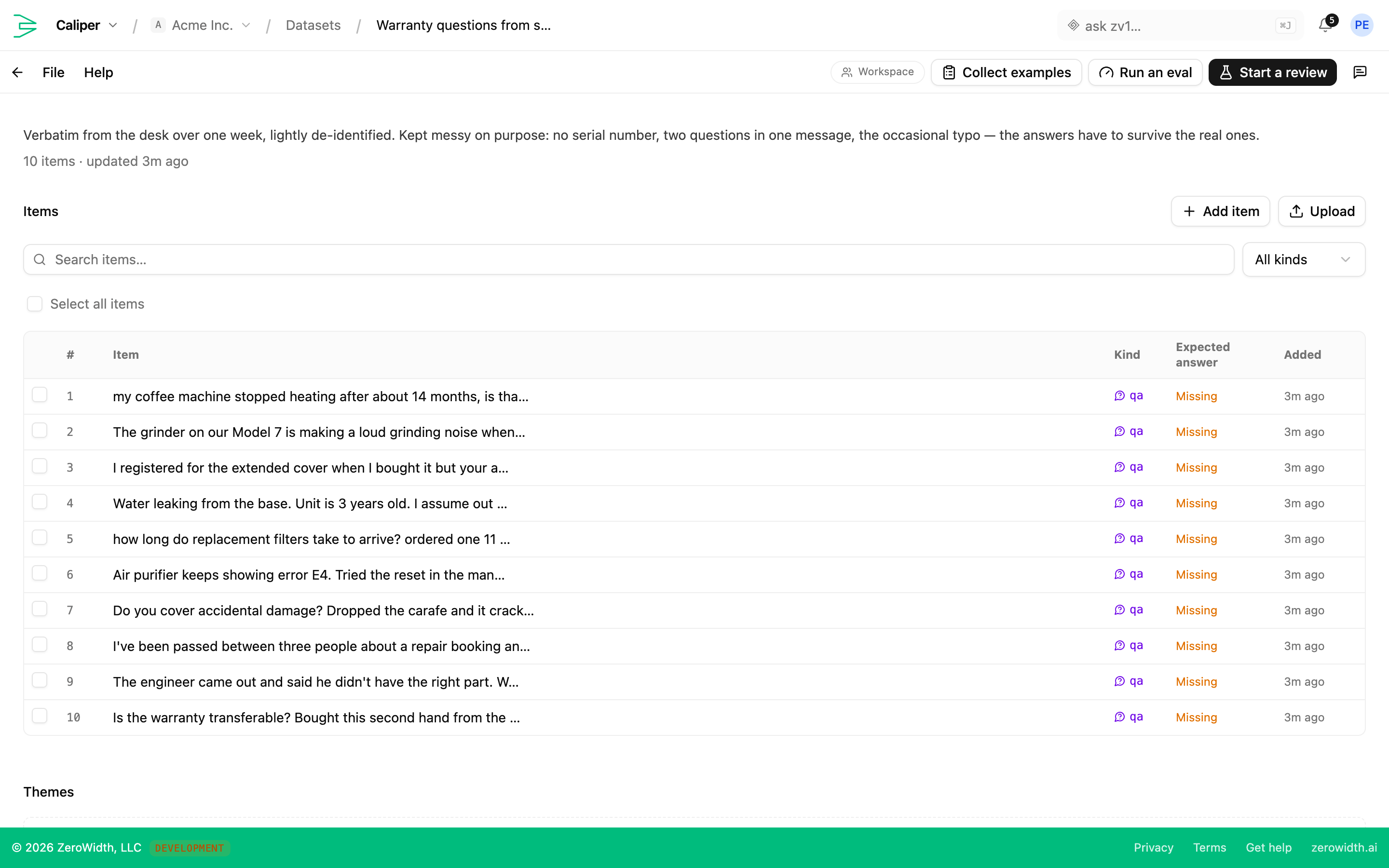Open the PE user avatar

(1362, 25)
